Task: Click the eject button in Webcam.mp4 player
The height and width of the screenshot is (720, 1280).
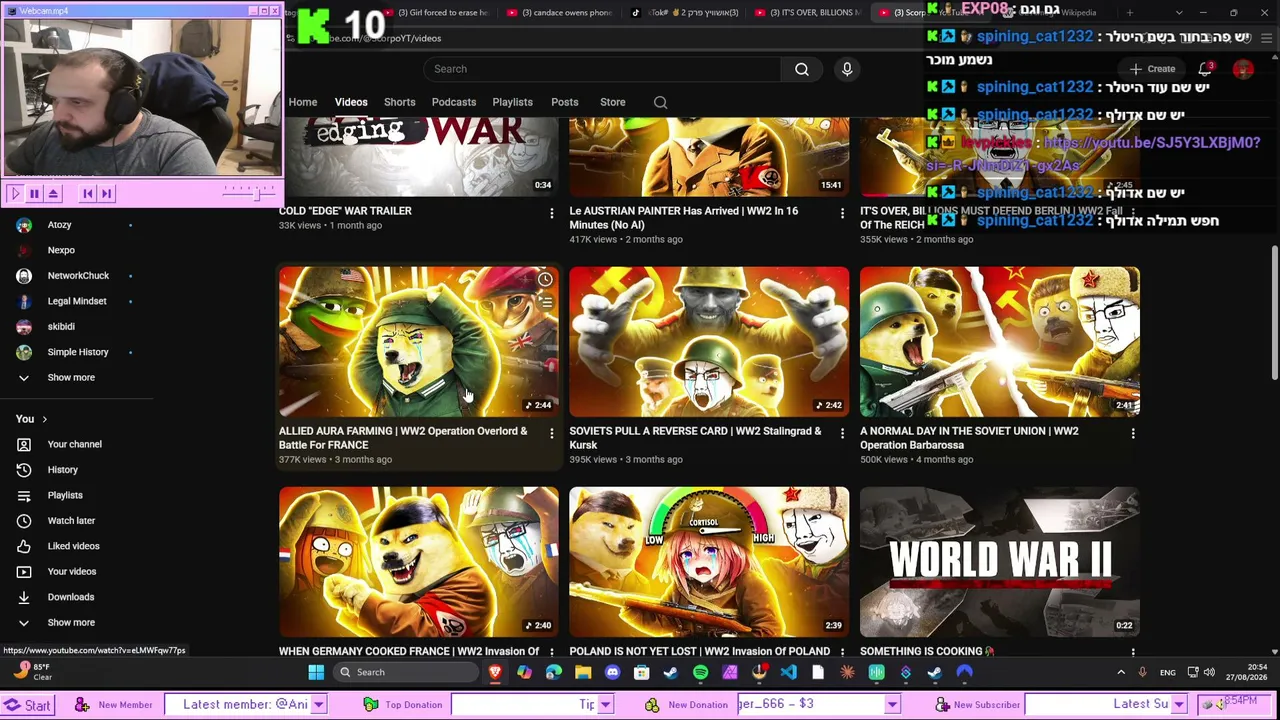Action: [53, 194]
